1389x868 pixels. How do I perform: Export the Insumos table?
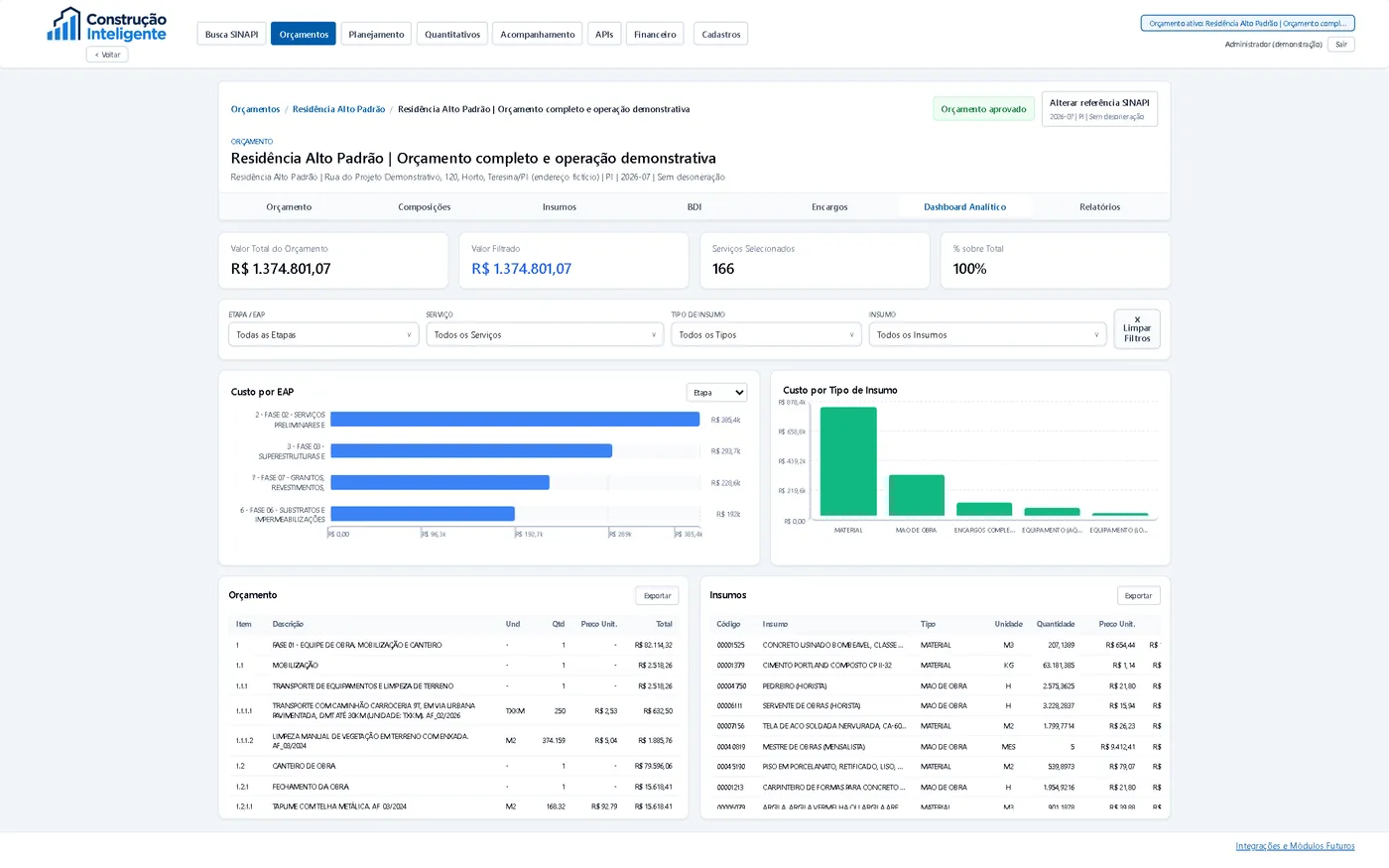click(1138, 596)
